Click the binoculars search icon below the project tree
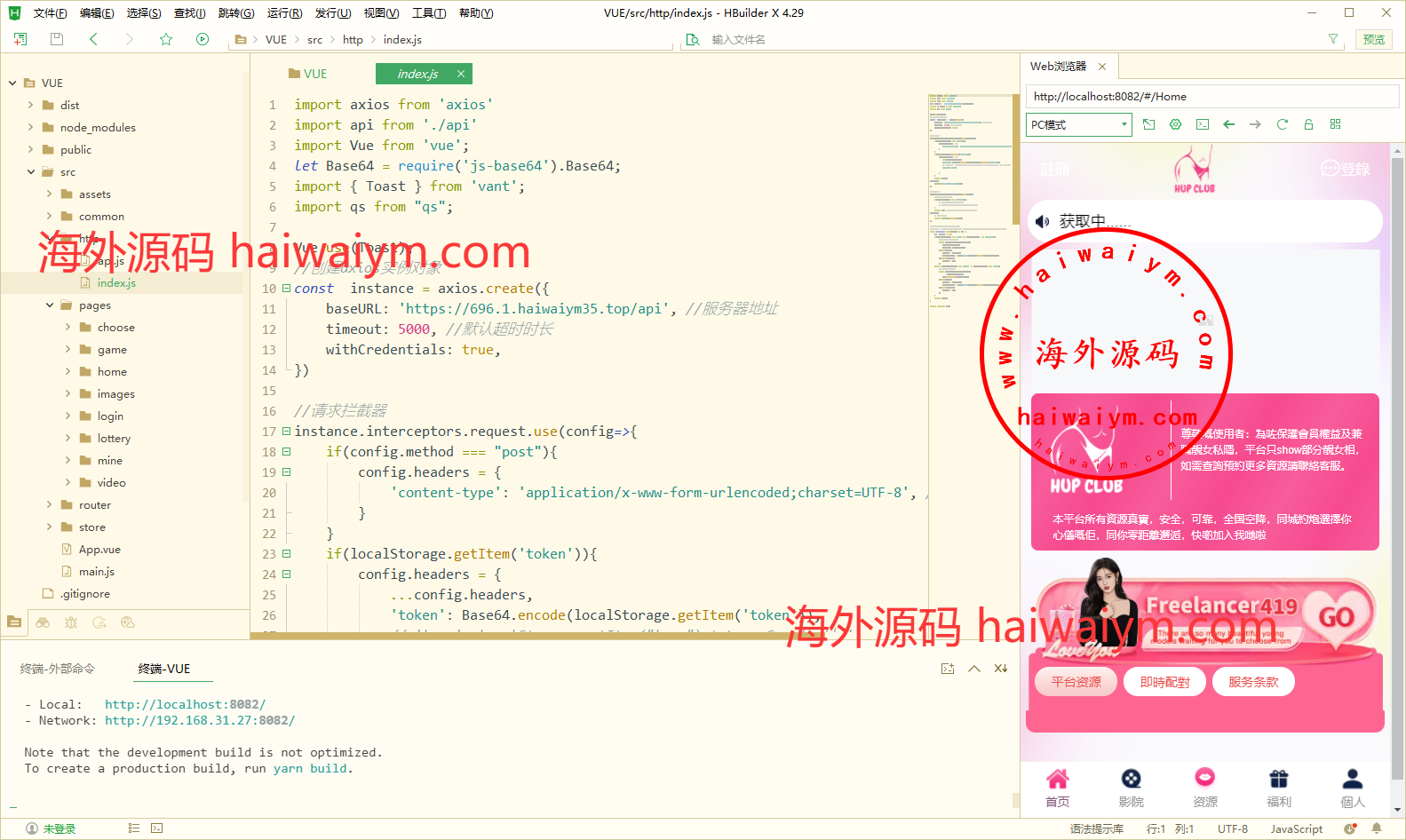 pos(43,622)
